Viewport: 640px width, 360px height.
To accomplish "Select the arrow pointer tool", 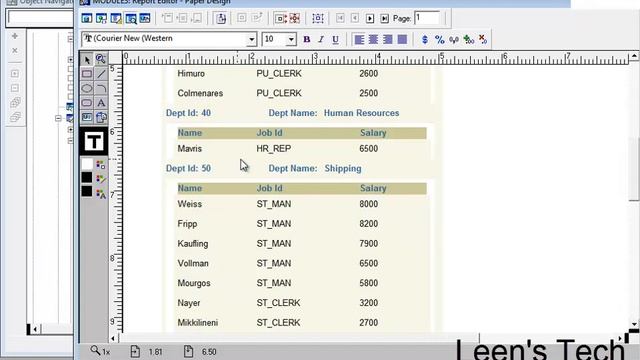I will 87,60.
